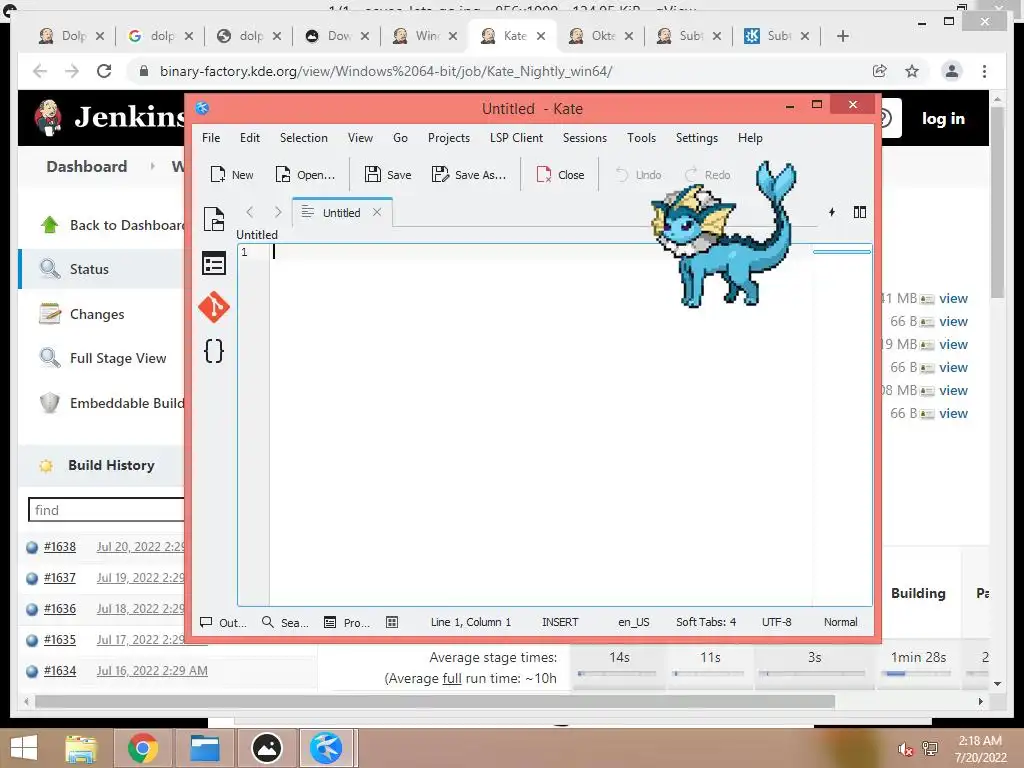Click the Jenkins find build input field

click(x=107, y=510)
